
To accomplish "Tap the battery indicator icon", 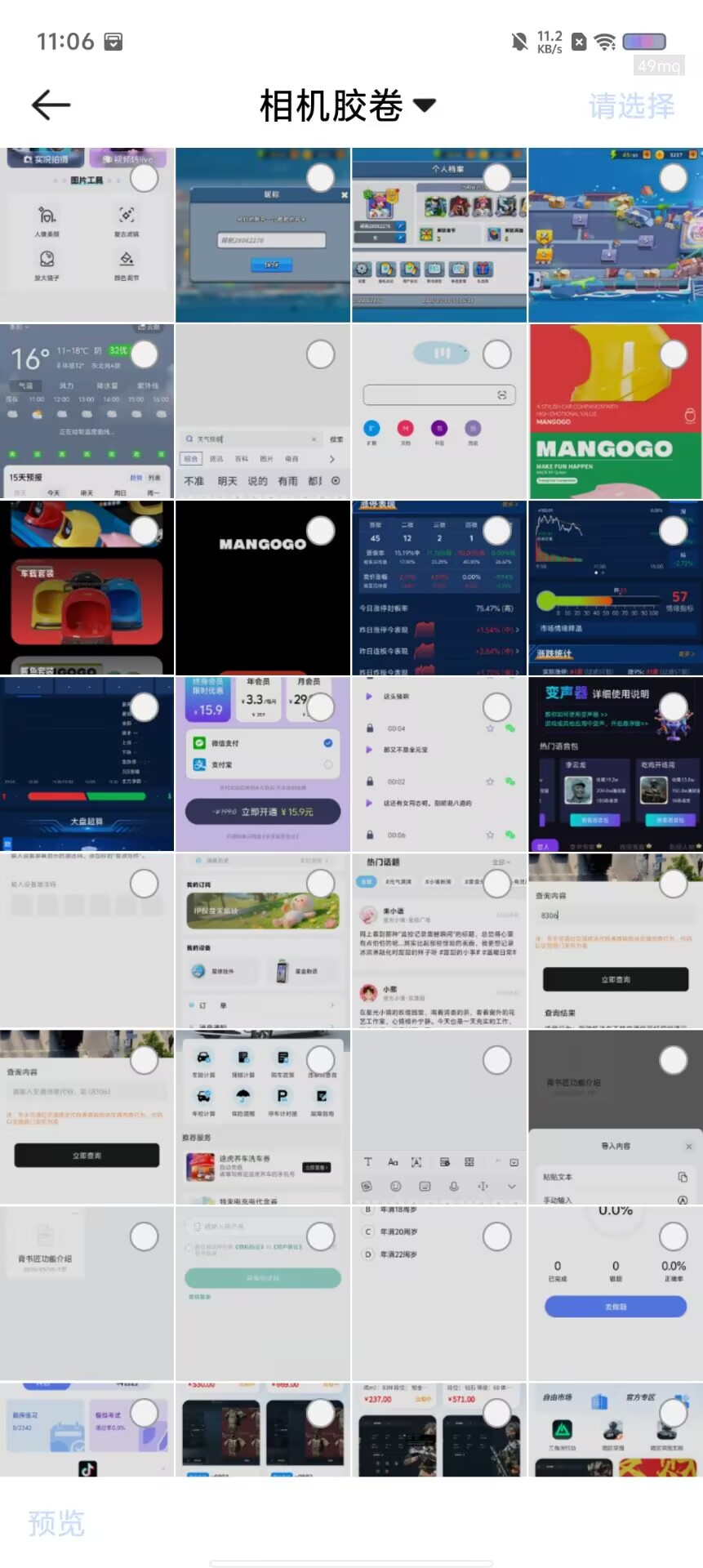I will coord(644,42).
